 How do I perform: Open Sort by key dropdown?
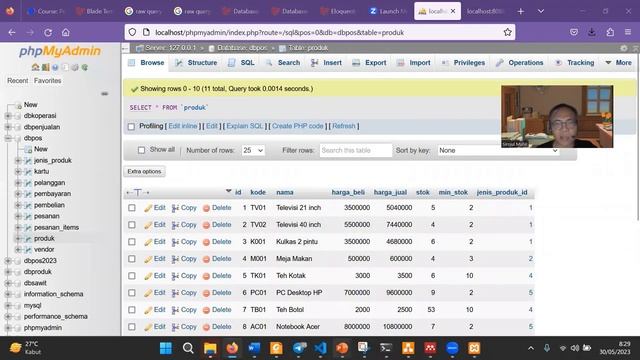pyautogui.click(x=498, y=150)
